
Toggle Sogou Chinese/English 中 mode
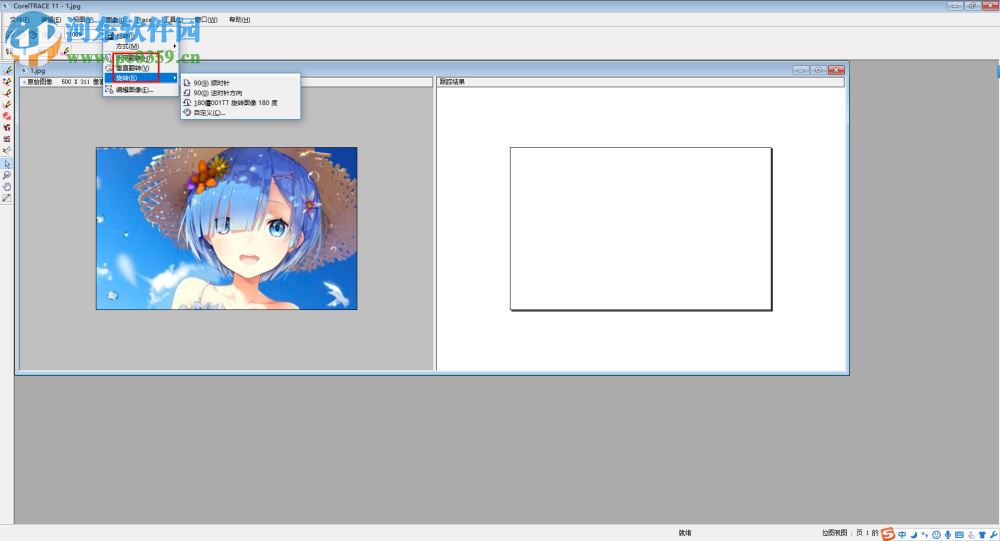point(902,535)
